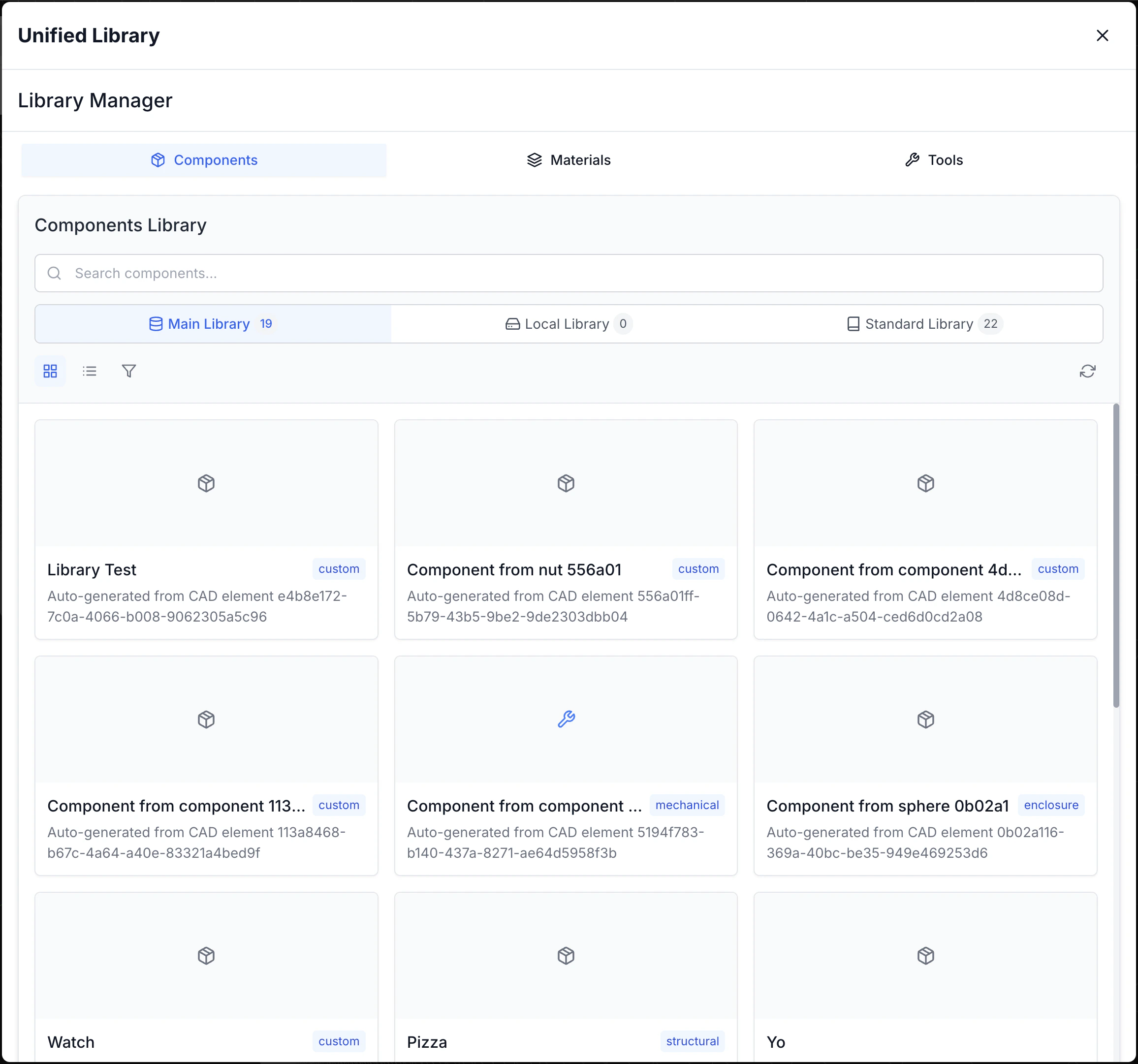Open the filter options funnel icon
The image size is (1138, 1064).
(129, 371)
